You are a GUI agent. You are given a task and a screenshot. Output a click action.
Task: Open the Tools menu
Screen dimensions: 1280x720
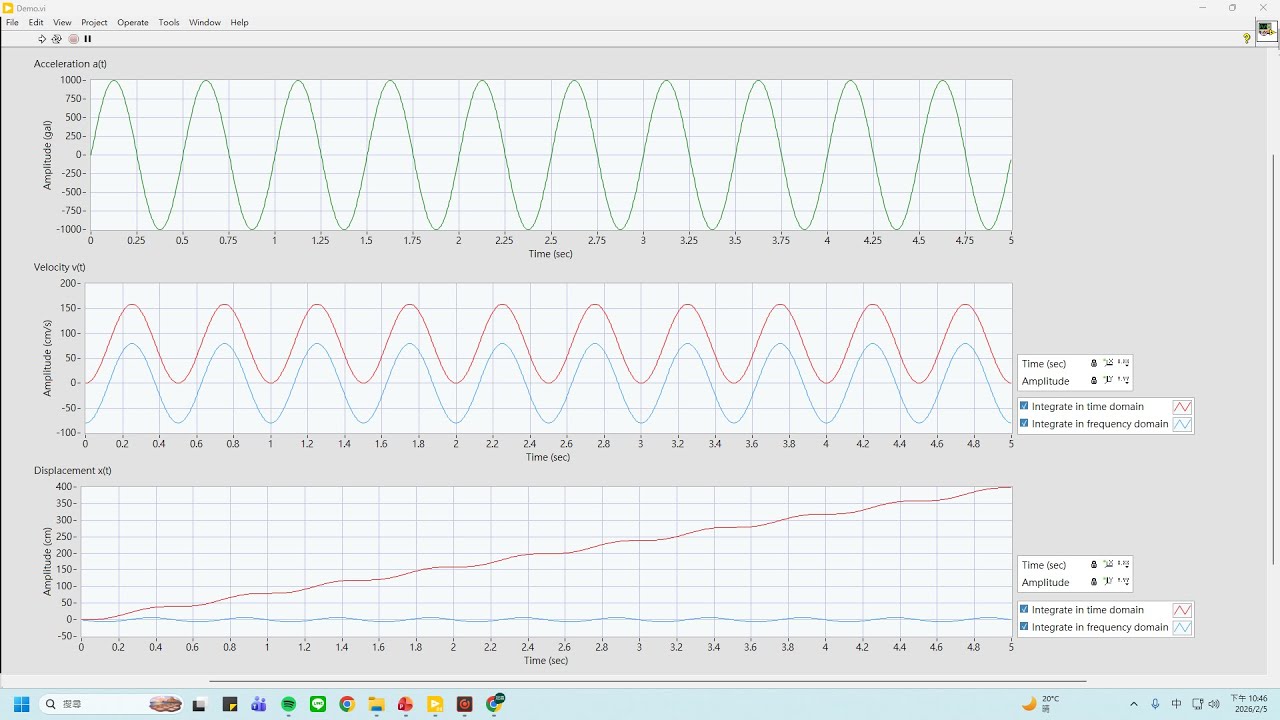pyautogui.click(x=169, y=22)
